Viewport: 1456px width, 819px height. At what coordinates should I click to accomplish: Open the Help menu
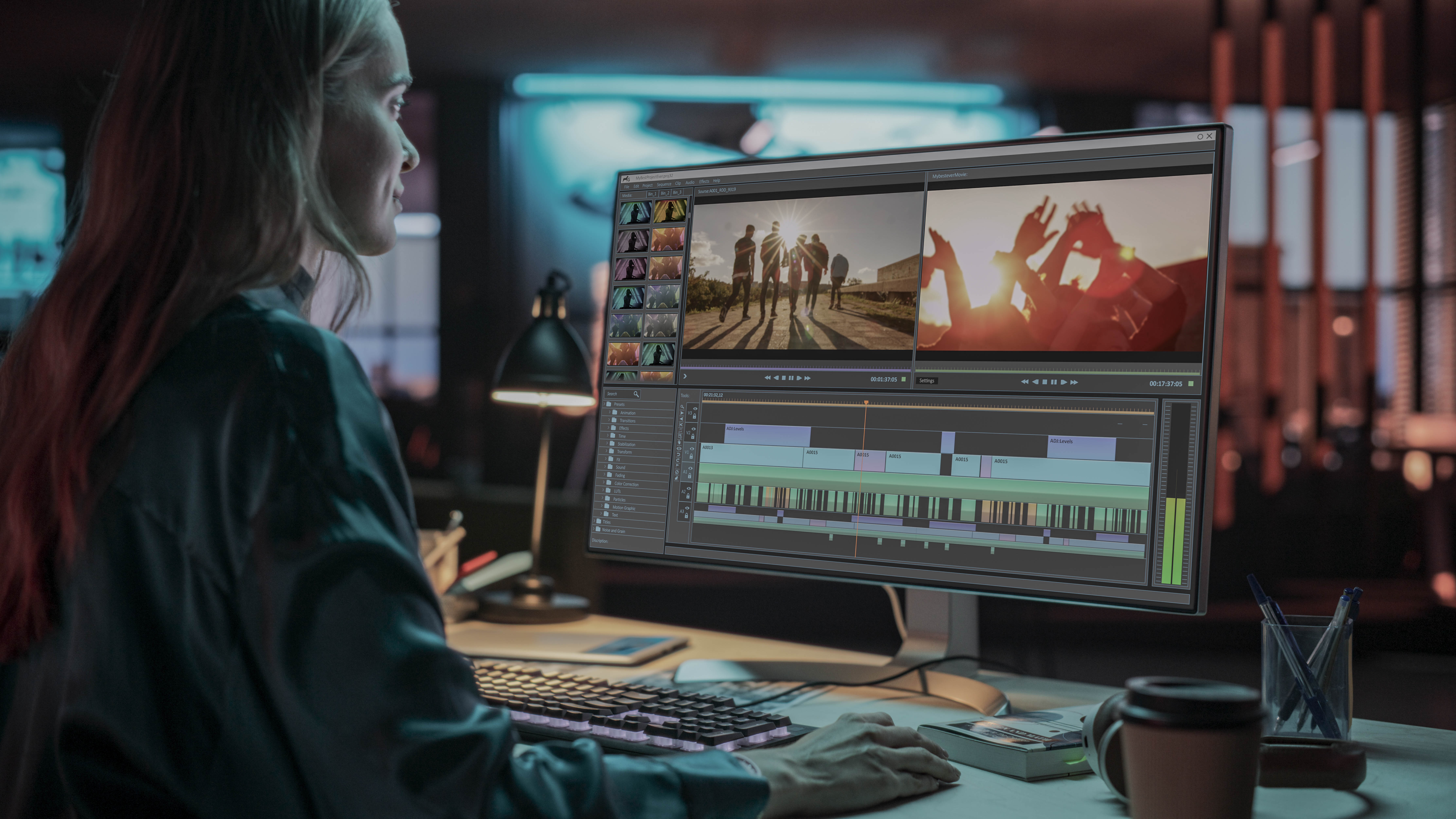(x=717, y=181)
